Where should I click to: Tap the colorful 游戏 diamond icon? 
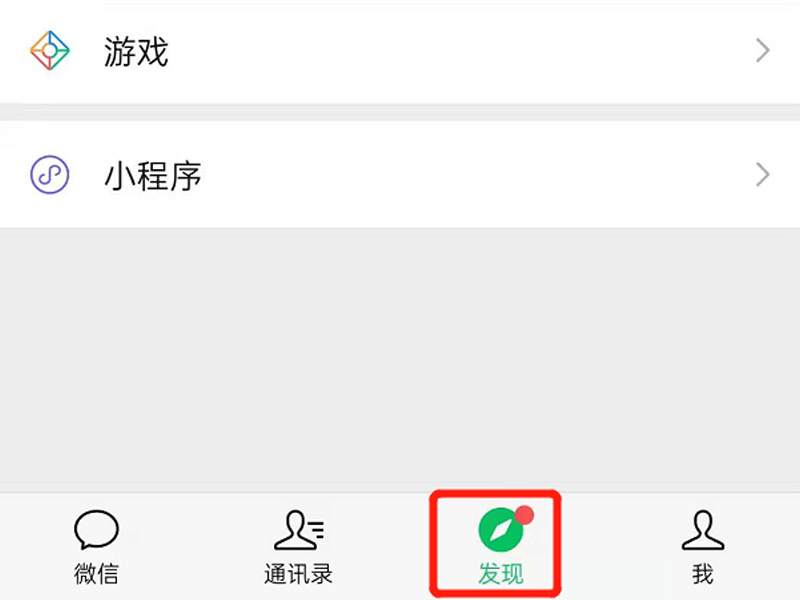click(x=49, y=51)
